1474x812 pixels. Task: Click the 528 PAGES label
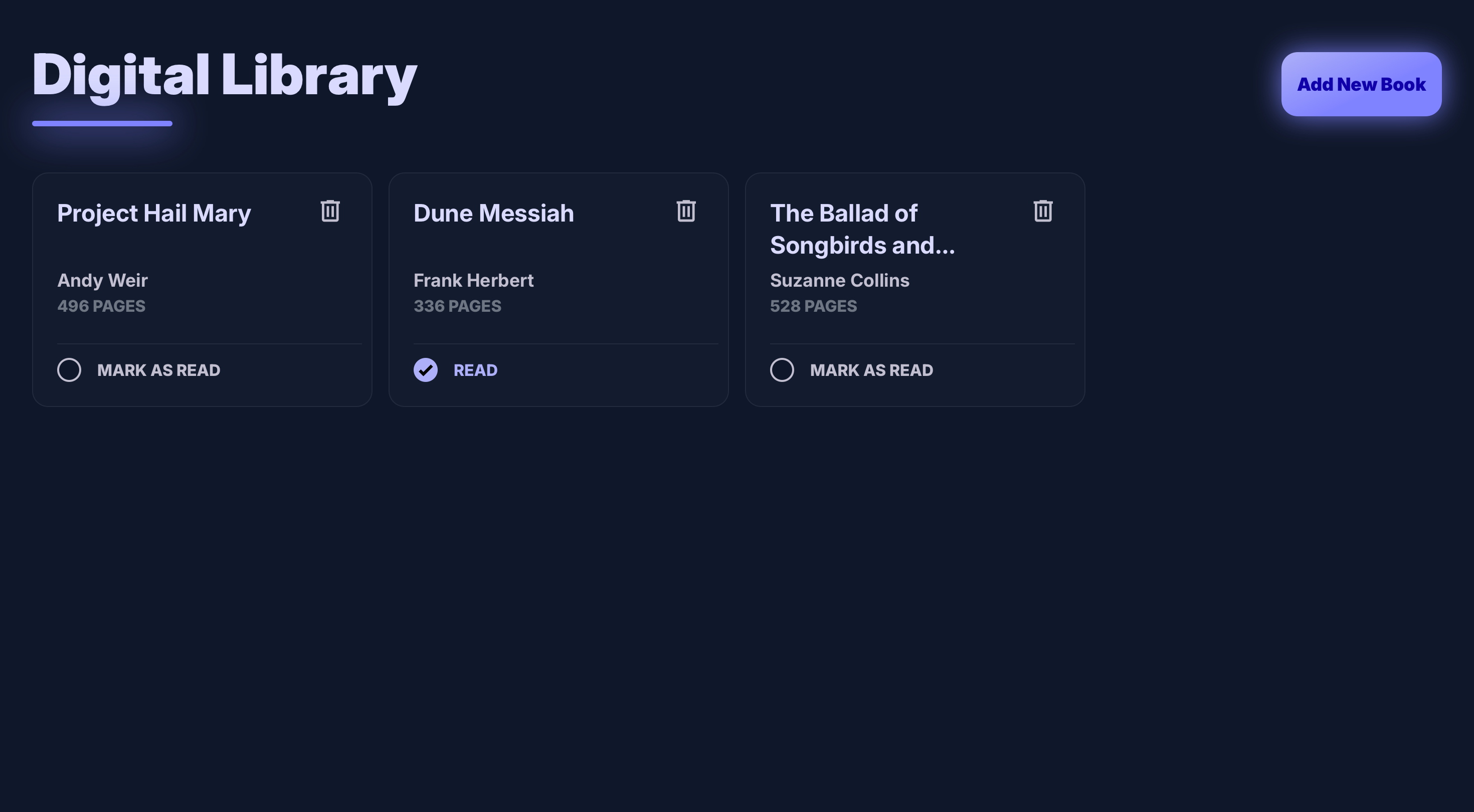(813, 306)
